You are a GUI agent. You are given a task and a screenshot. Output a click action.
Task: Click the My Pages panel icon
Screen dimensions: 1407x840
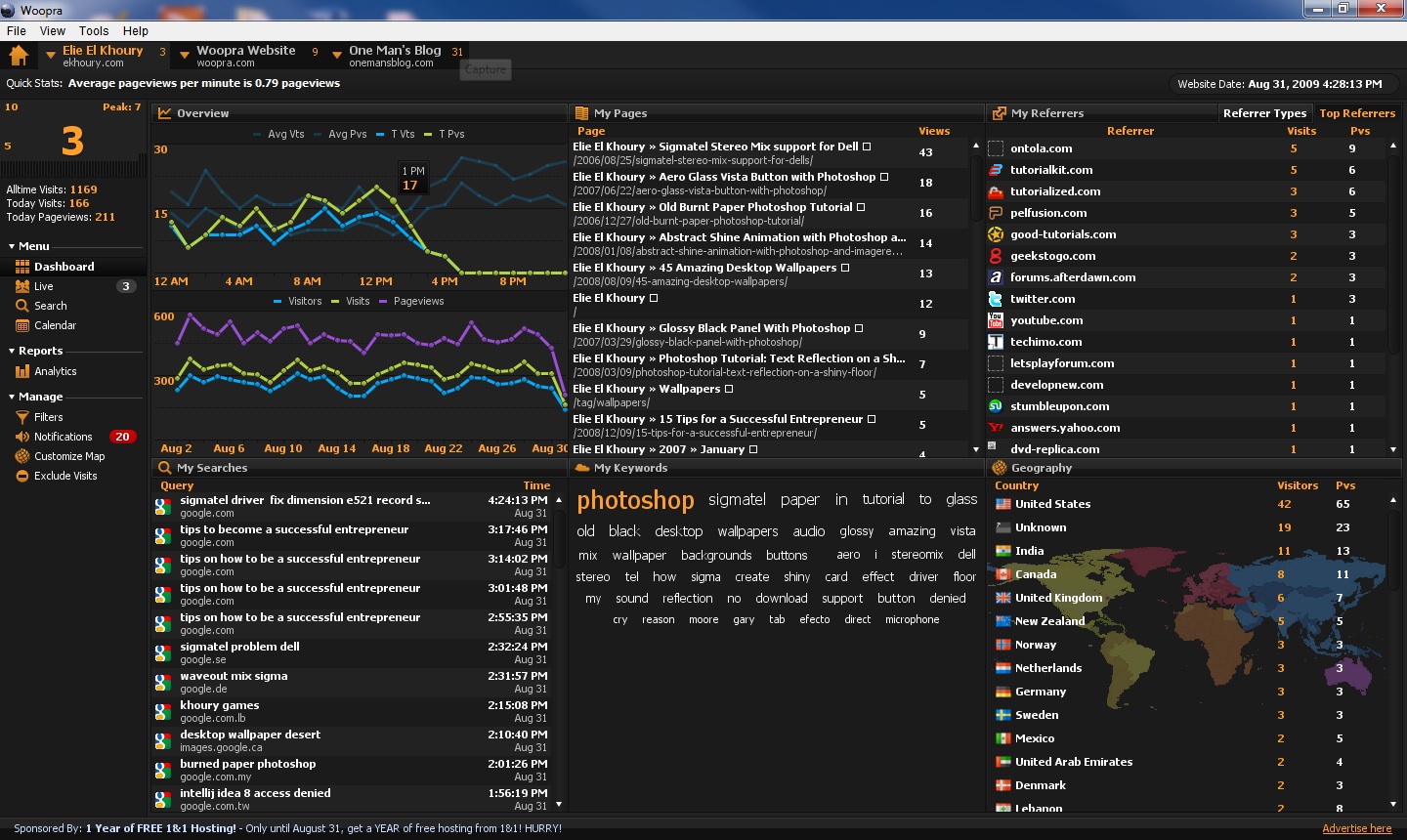[581, 113]
